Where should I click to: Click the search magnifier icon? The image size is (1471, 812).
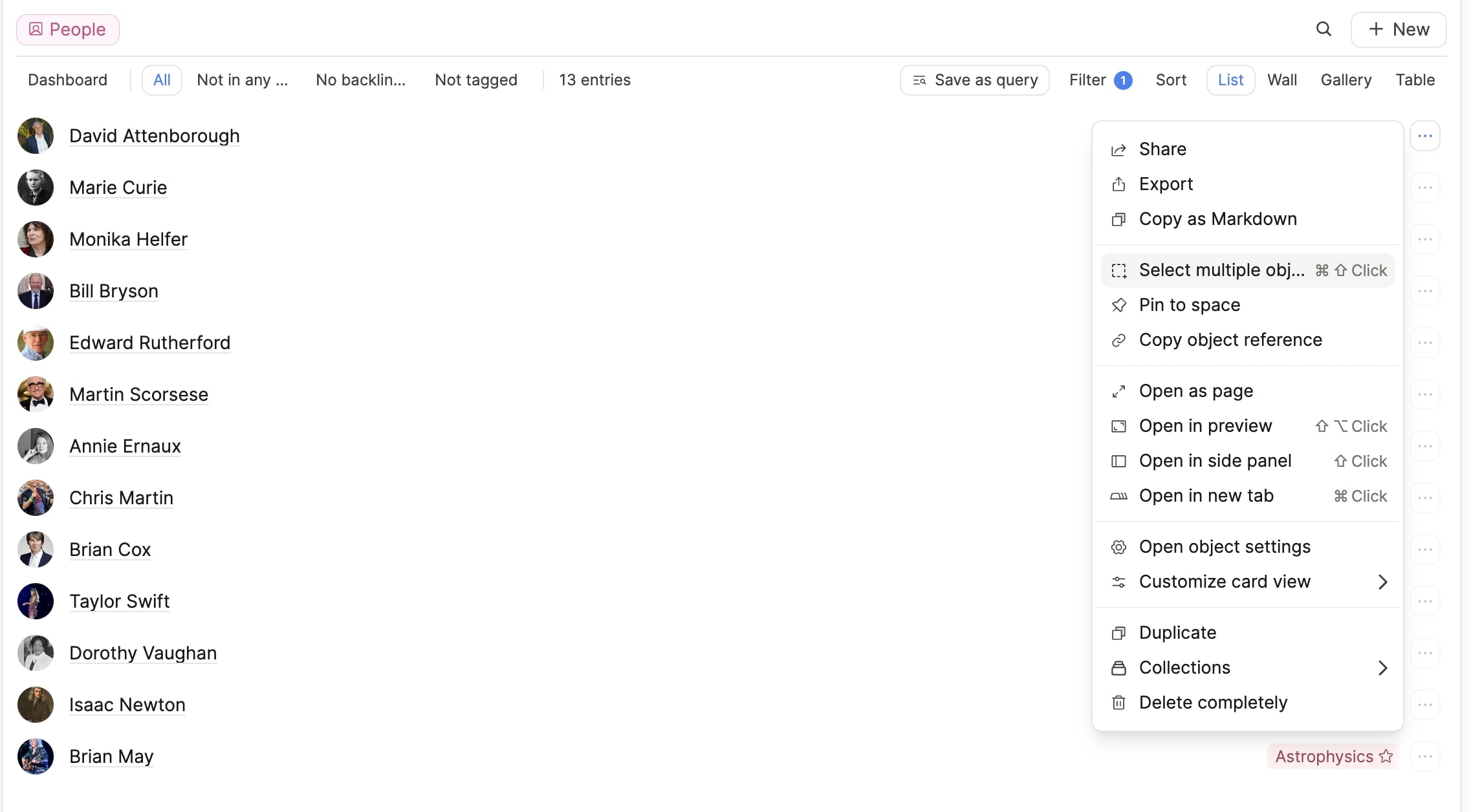point(1324,29)
